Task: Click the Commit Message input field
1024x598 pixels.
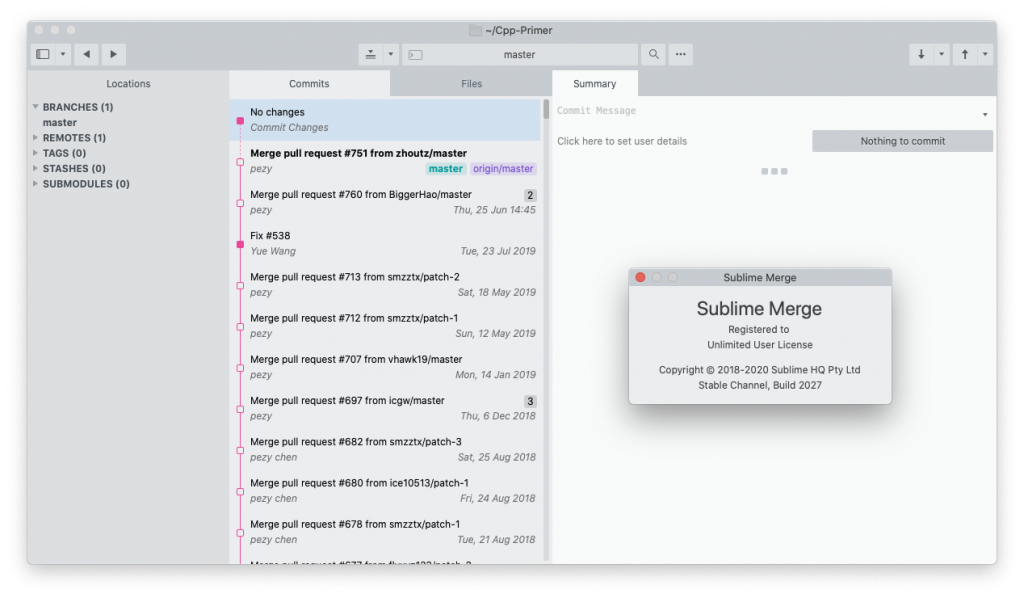Action: pos(767,111)
